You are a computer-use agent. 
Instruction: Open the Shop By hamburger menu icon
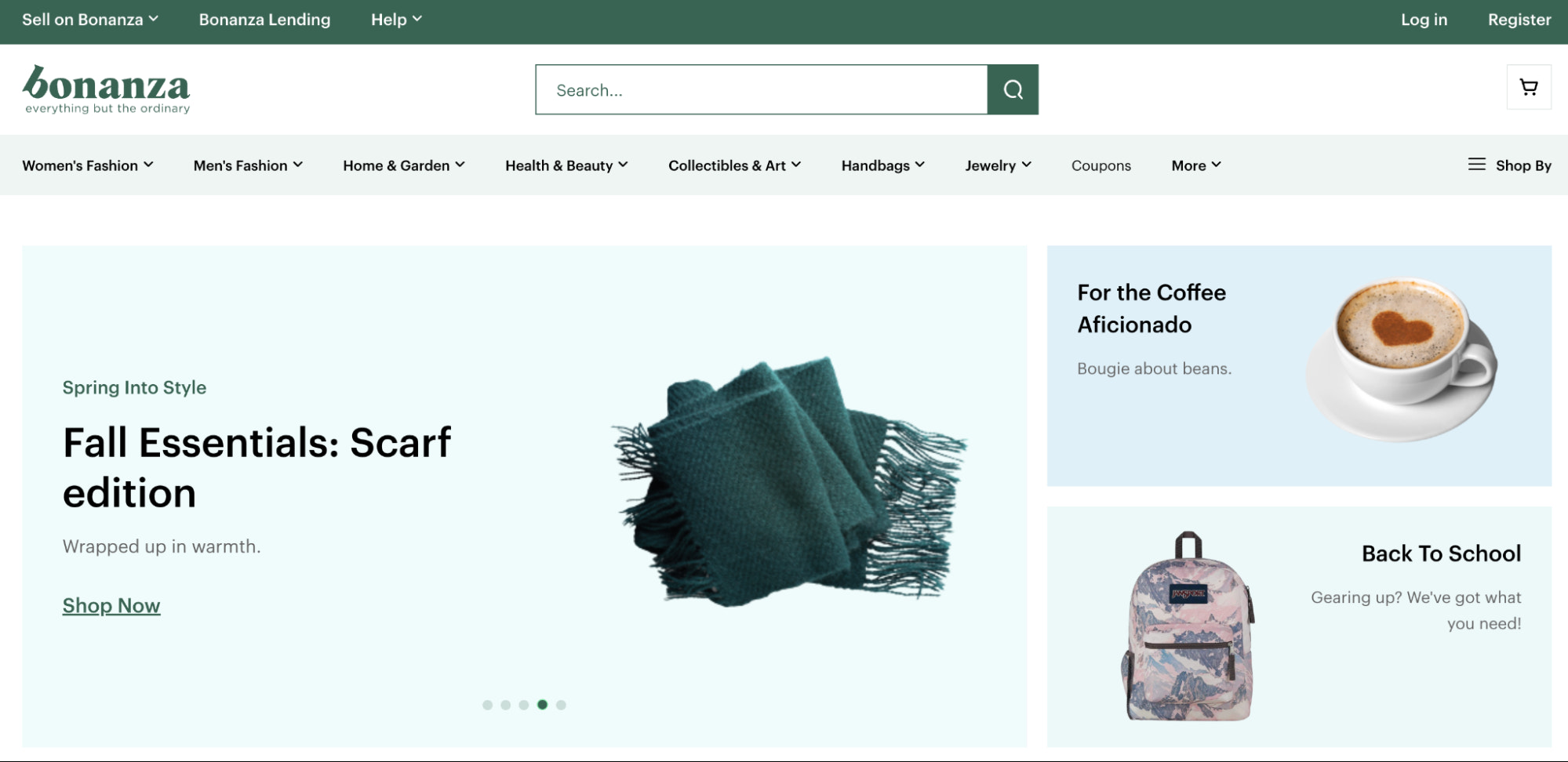(1476, 165)
